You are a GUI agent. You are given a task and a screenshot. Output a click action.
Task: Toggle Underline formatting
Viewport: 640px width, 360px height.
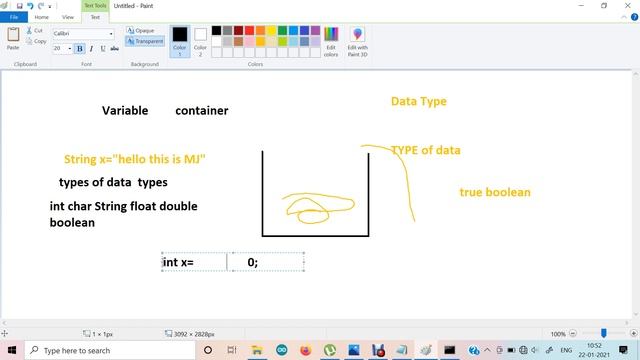(103, 49)
